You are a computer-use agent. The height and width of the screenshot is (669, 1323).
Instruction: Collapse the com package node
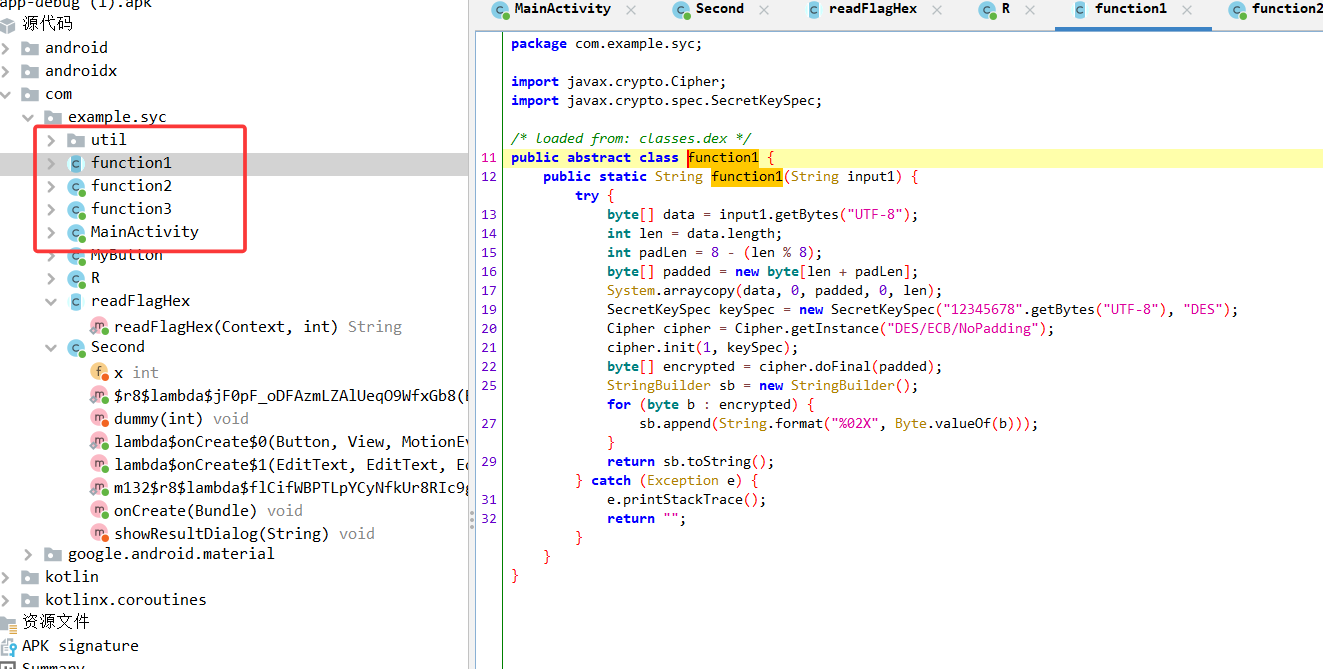point(6,94)
